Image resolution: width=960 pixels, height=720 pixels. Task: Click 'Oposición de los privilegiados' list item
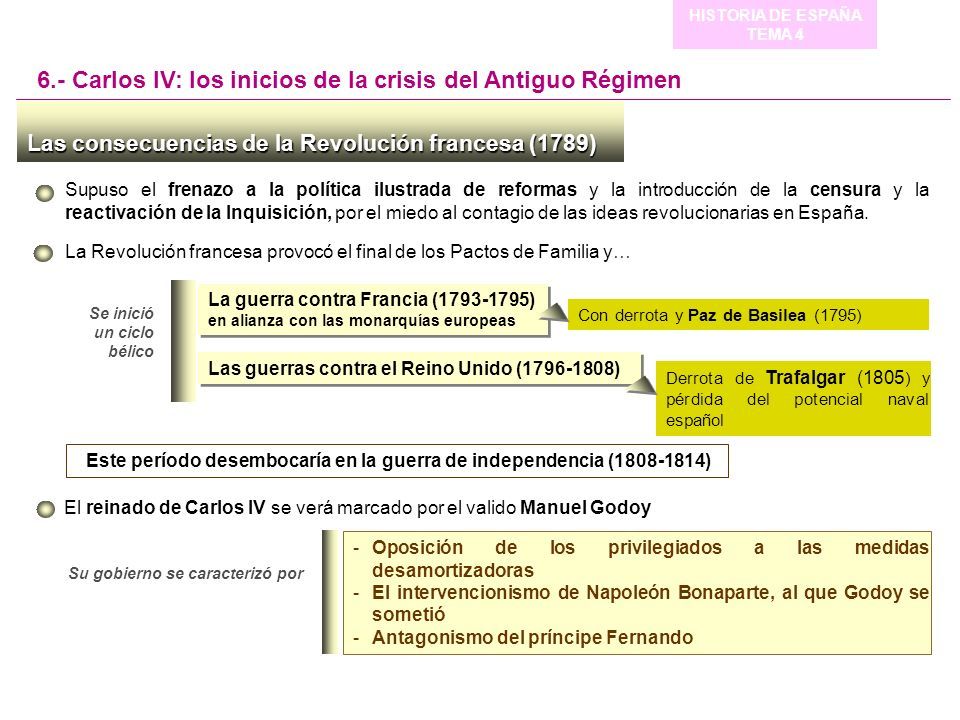(650, 558)
